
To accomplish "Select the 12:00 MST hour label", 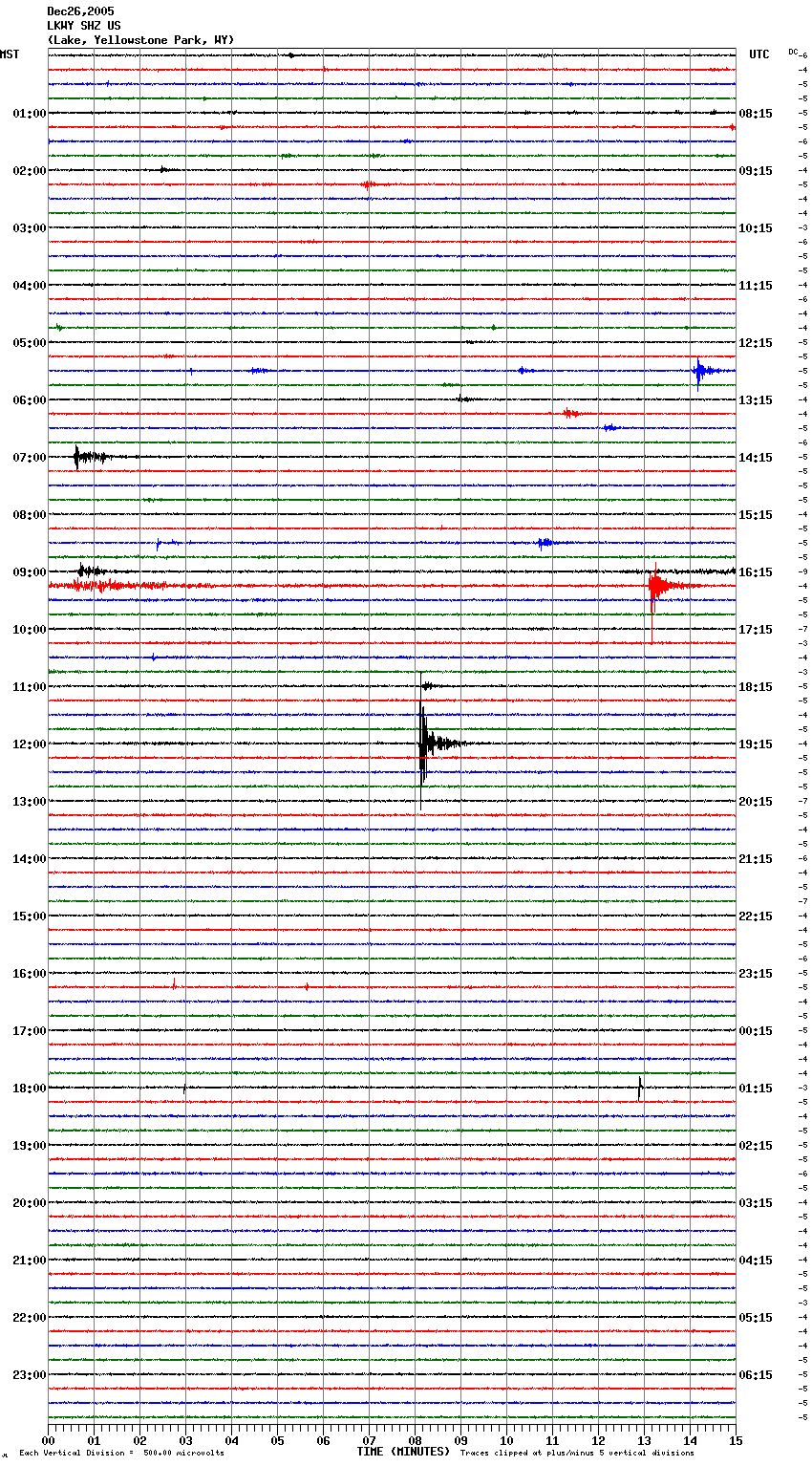I will (29, 744).
